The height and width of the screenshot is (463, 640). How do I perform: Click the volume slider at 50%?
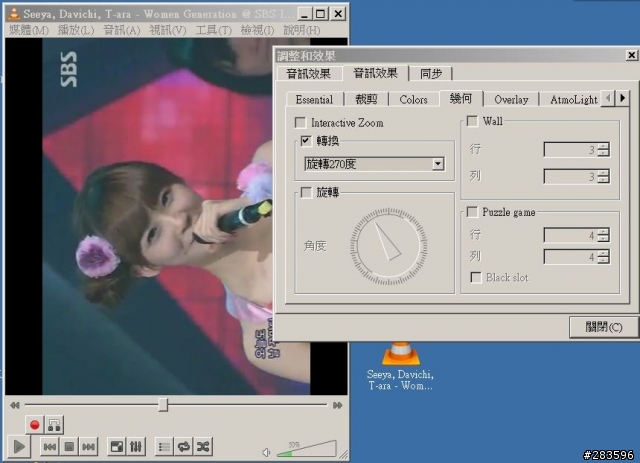307,449
